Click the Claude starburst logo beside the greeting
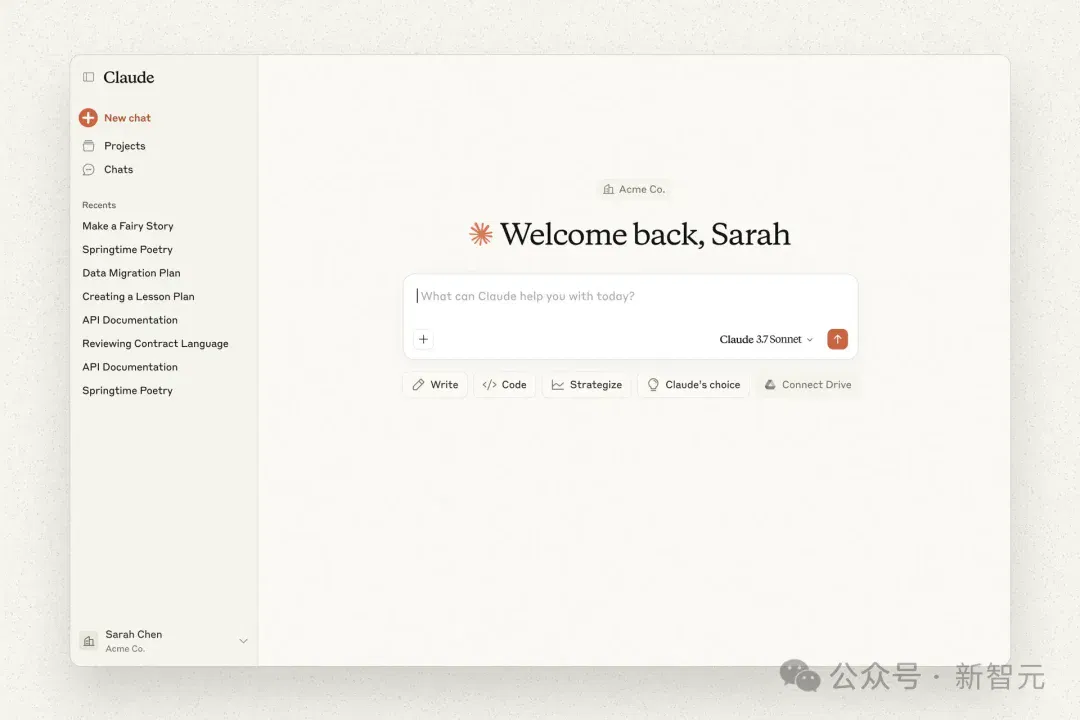The width and height of the screenshot is (1080, 720). point(481,234)
